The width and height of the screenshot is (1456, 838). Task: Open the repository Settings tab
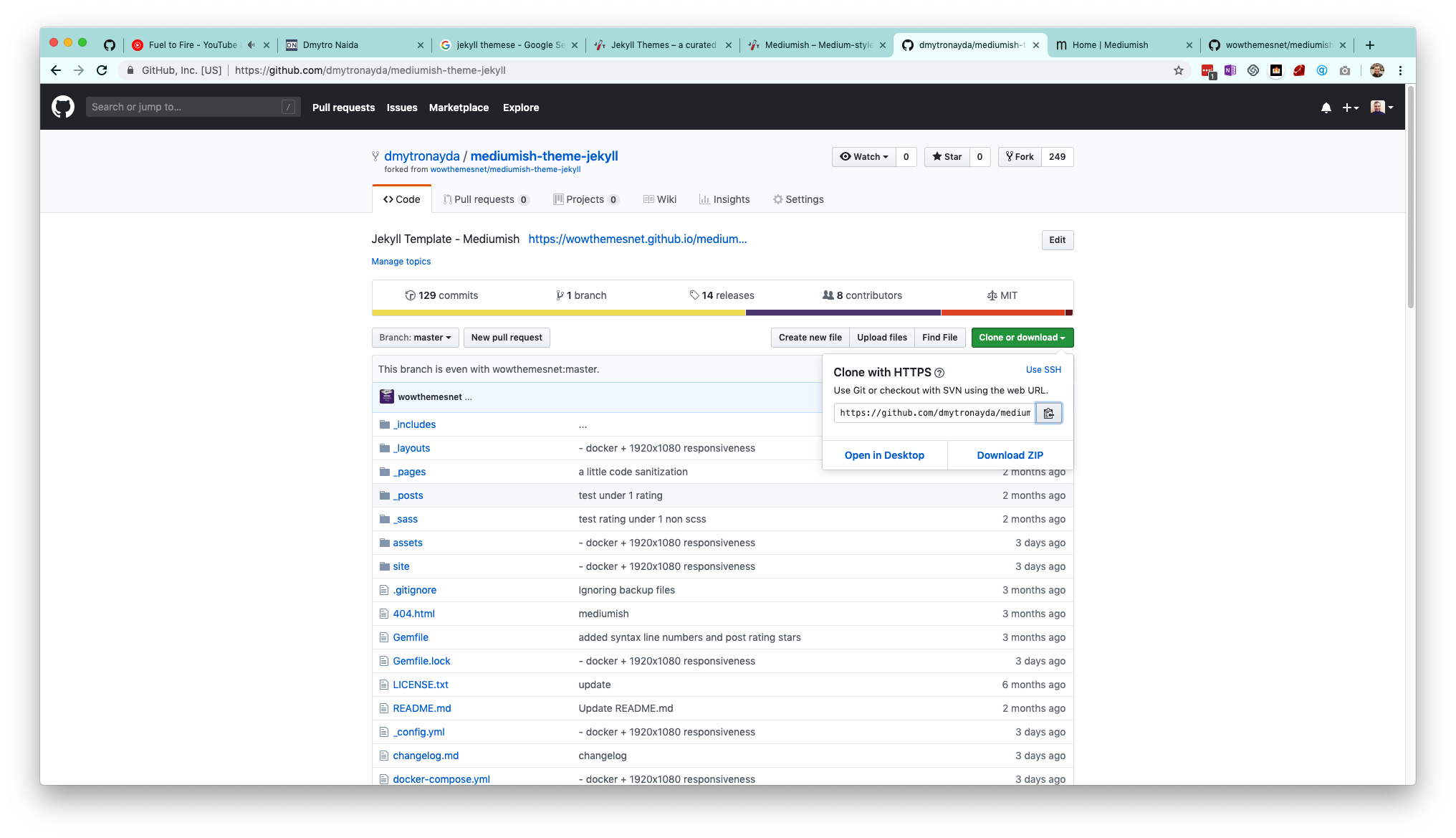point(798,199)
